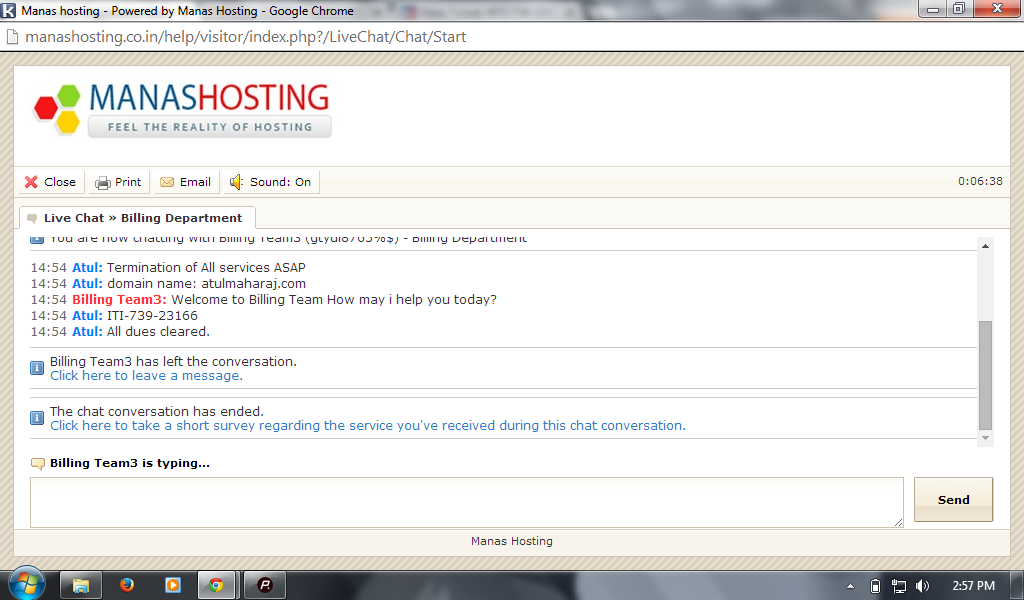Image resolution: width=1024 pixels, height=600 pixels.
Task: Click the Show desktop button
Action: (x=1019, y=585)
